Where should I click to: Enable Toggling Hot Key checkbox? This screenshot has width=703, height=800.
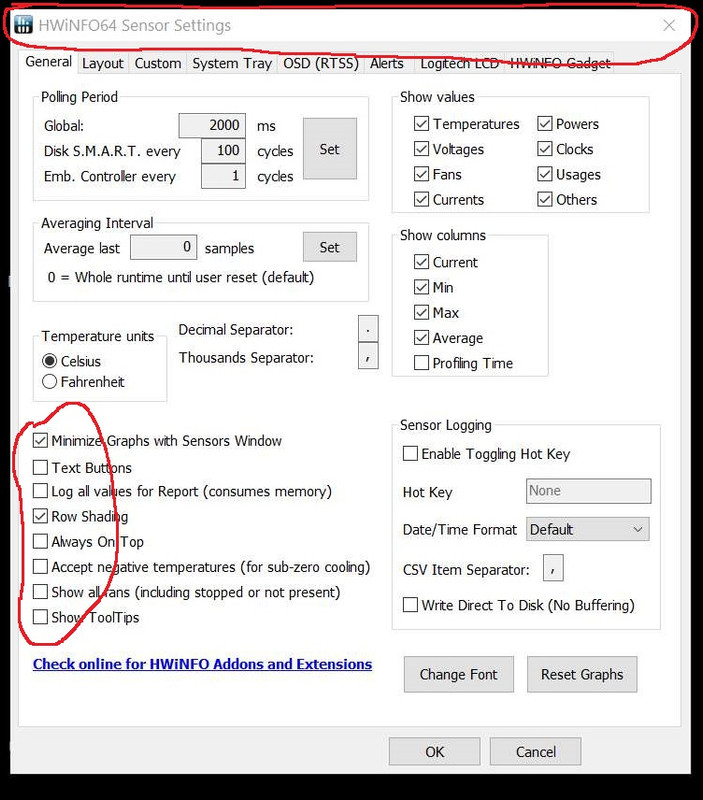[x=410, y=454]
